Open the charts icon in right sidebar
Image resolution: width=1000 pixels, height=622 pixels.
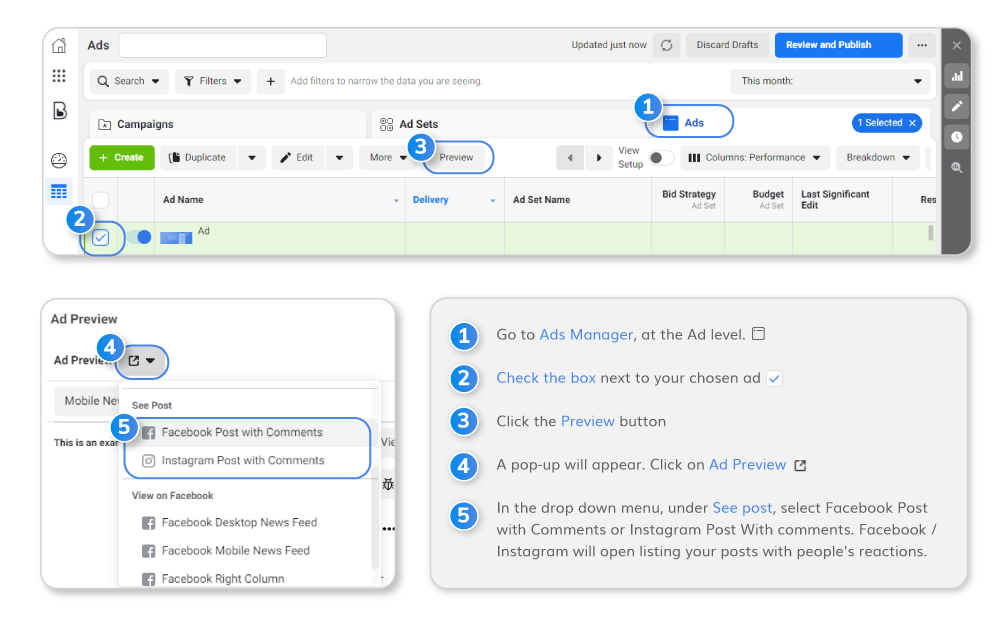(957, 76)
